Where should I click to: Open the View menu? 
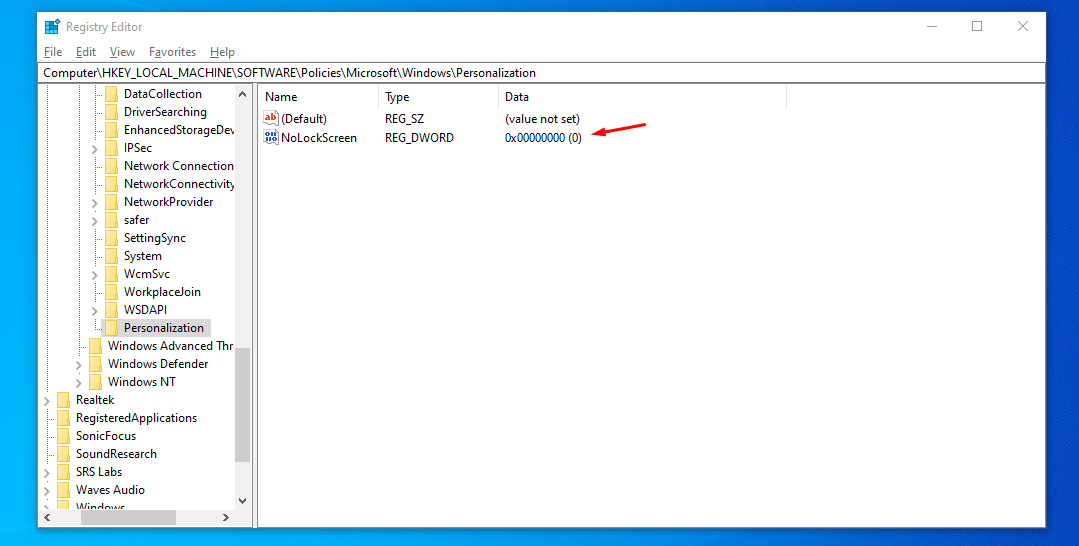122,52
